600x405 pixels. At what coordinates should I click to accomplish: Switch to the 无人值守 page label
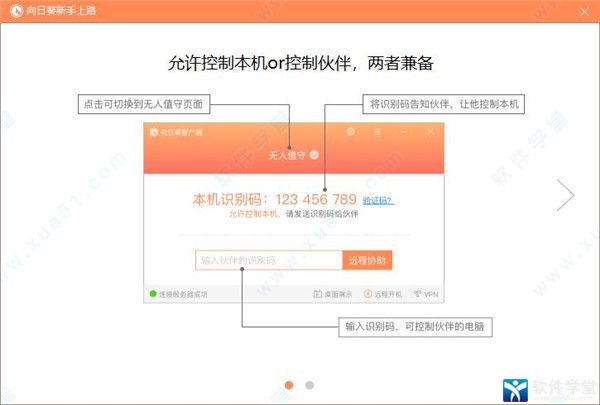click(x=286, y=155)
